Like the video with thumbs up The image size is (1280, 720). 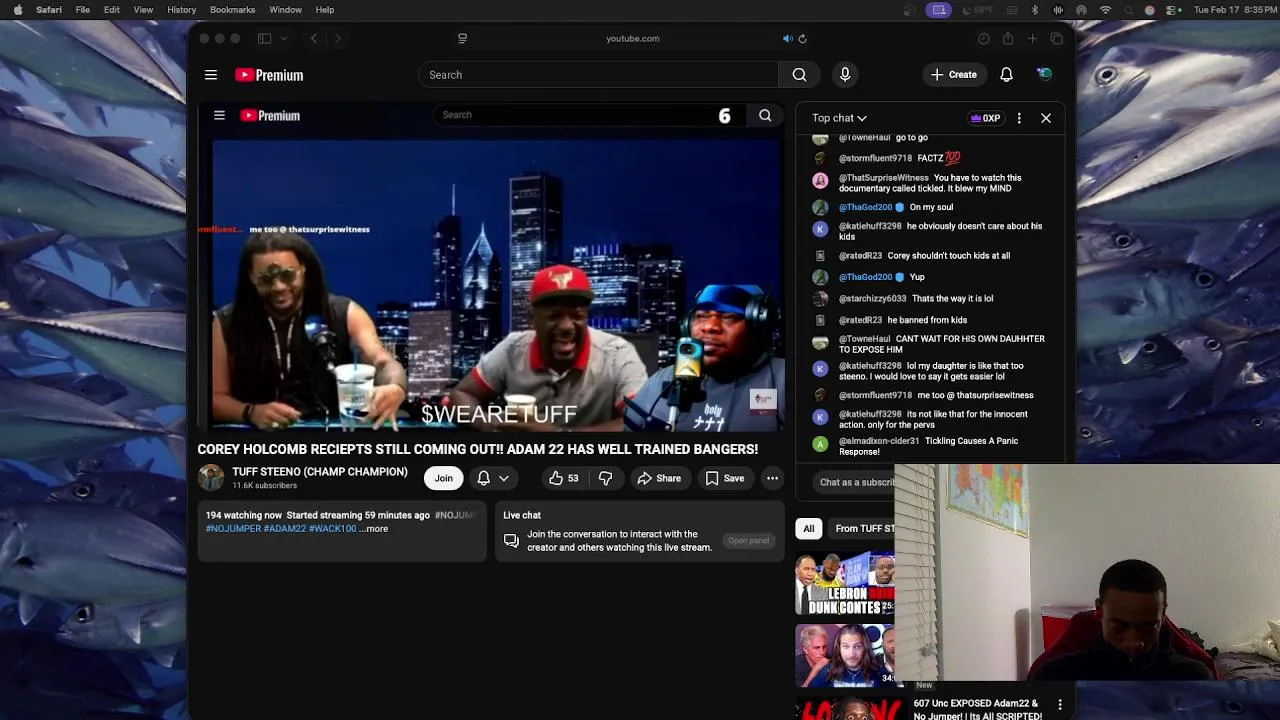[564, 478]
